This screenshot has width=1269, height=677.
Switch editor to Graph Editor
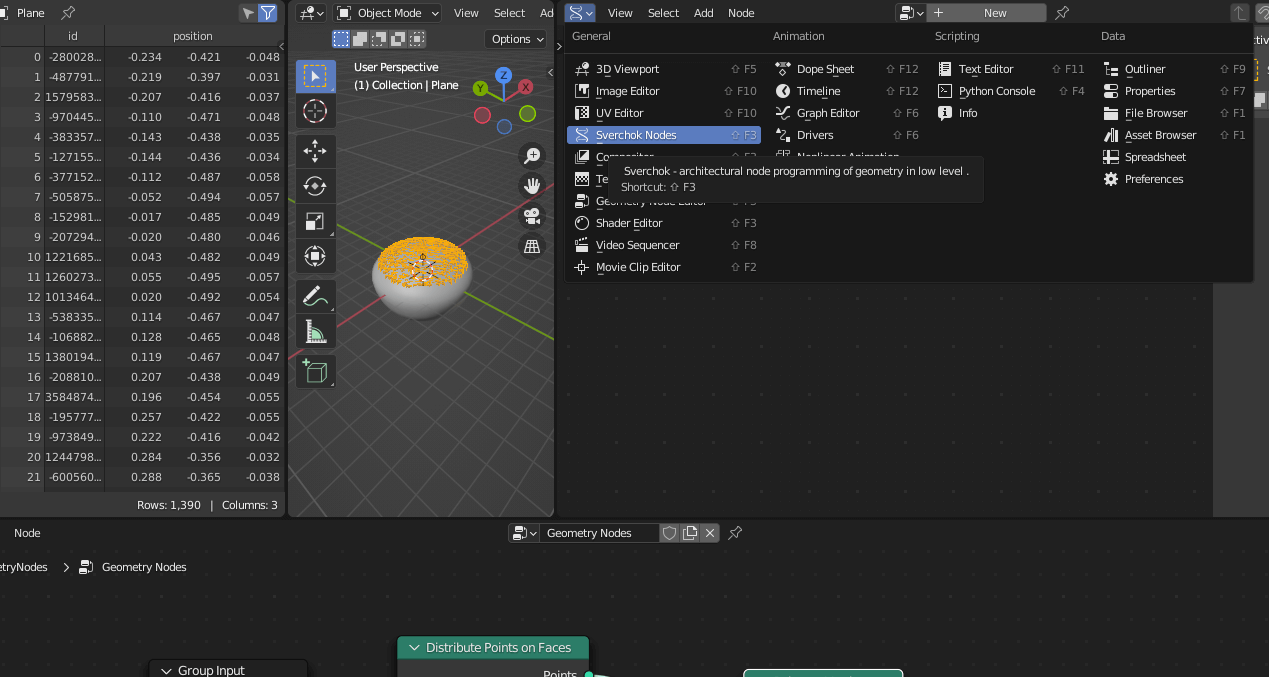click(846, 113)
